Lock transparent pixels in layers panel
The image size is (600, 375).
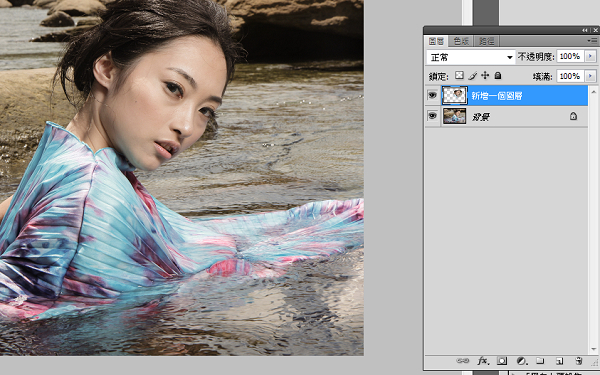pos(459,75)
